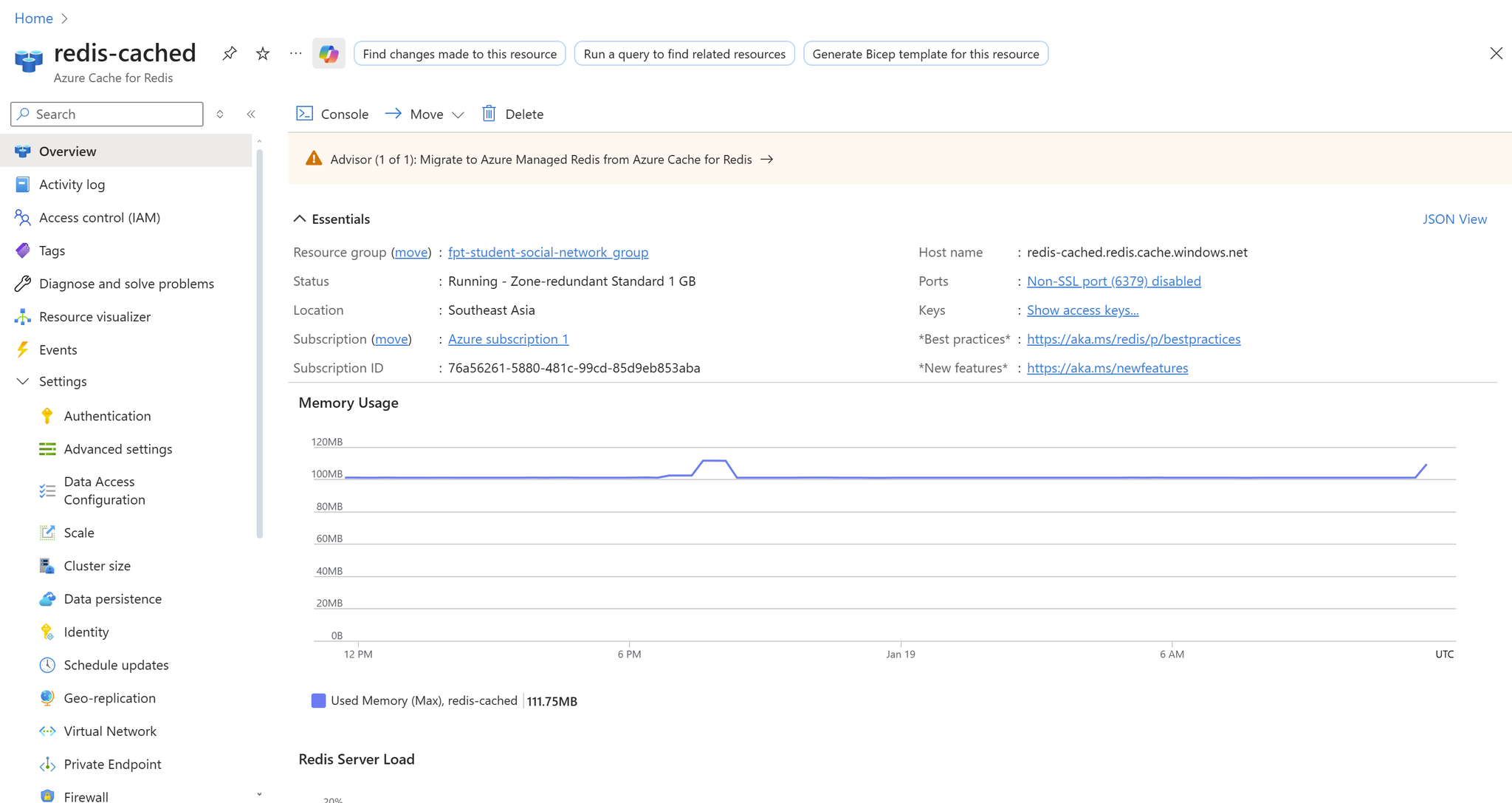The height and width of the screenshot is (803, 1512).
Task: Click Delete trash icon button
Action: [513, 114]
